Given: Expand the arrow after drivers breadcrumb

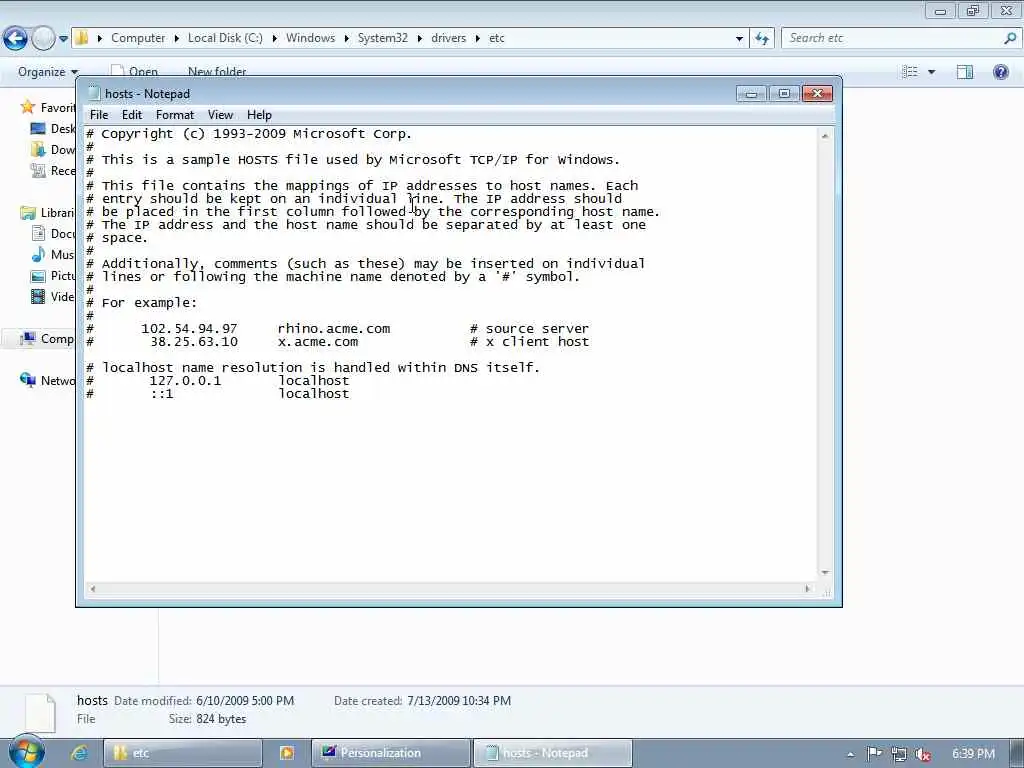Looking at the screenshot, I should pyautogui.click(x=478, y=39).
